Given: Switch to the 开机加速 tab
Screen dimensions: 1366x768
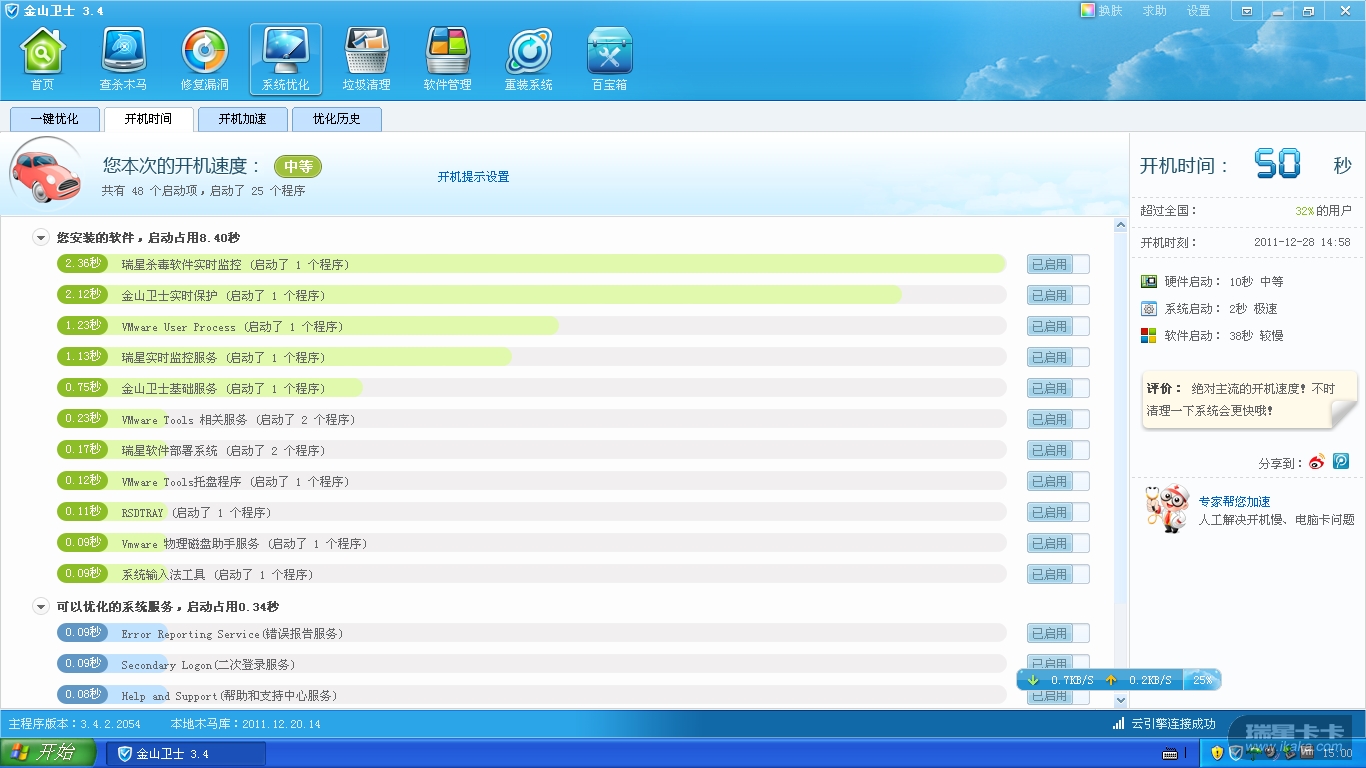Looking at the screenshot, I should 242,119.
